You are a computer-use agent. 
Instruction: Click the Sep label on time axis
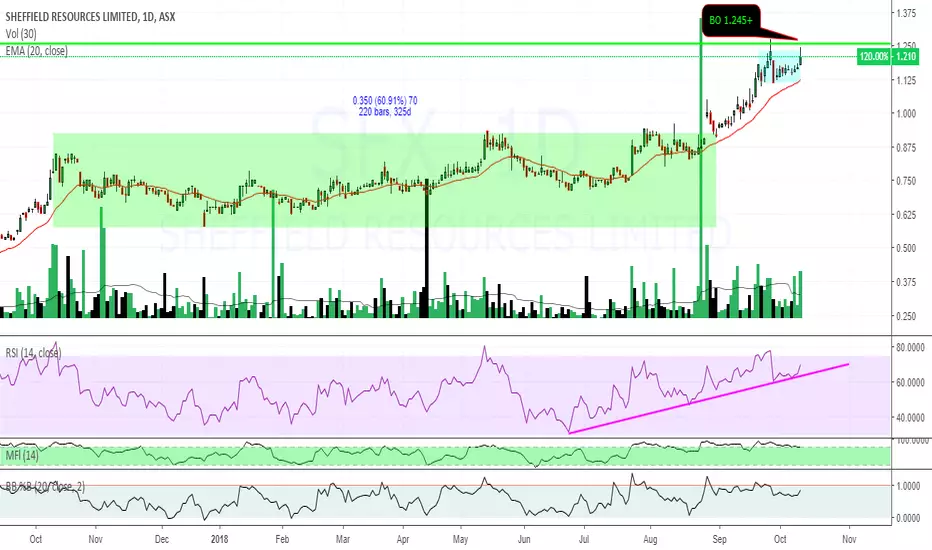[719, 539]
